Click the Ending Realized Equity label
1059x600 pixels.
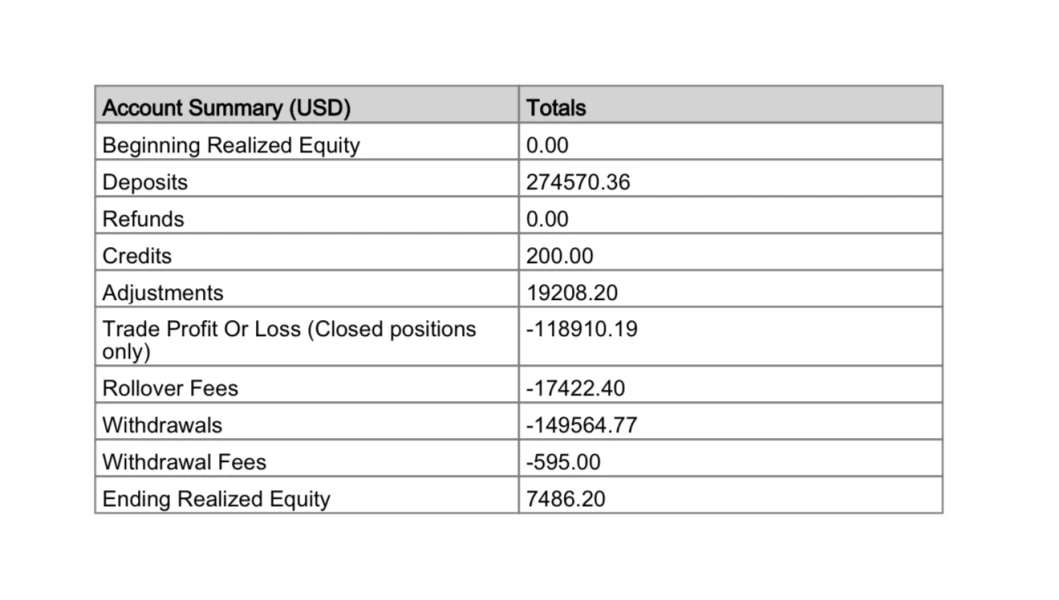(x=216, y=499)
